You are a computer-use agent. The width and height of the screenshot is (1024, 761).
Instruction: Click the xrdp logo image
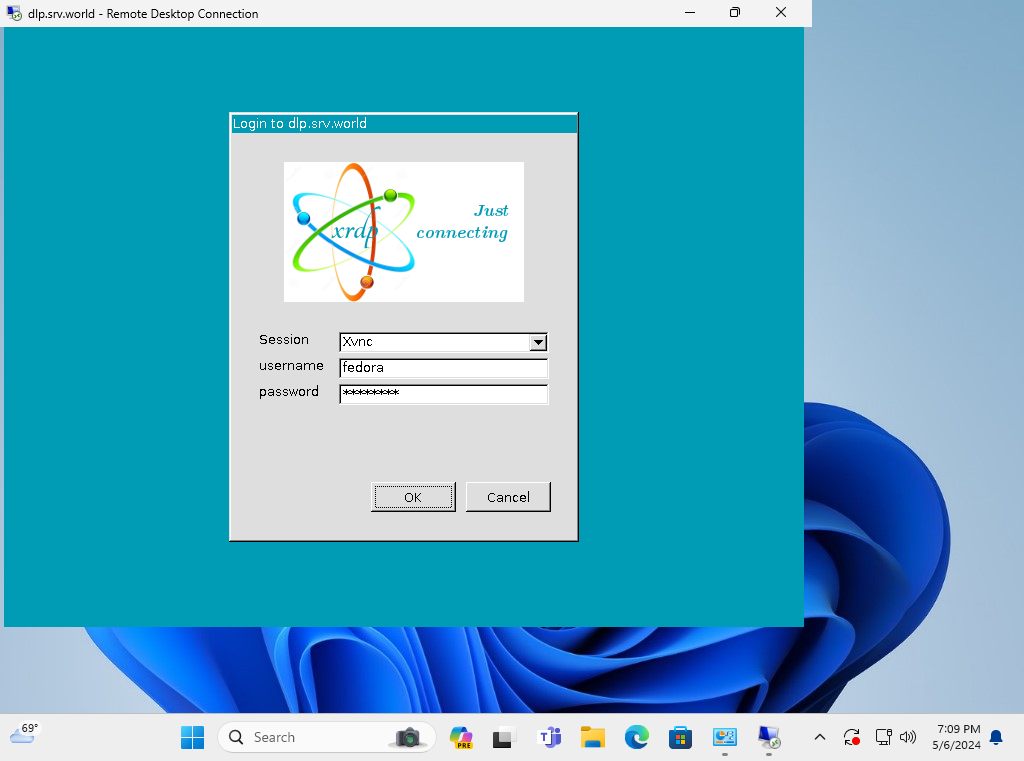coord(403,232)
